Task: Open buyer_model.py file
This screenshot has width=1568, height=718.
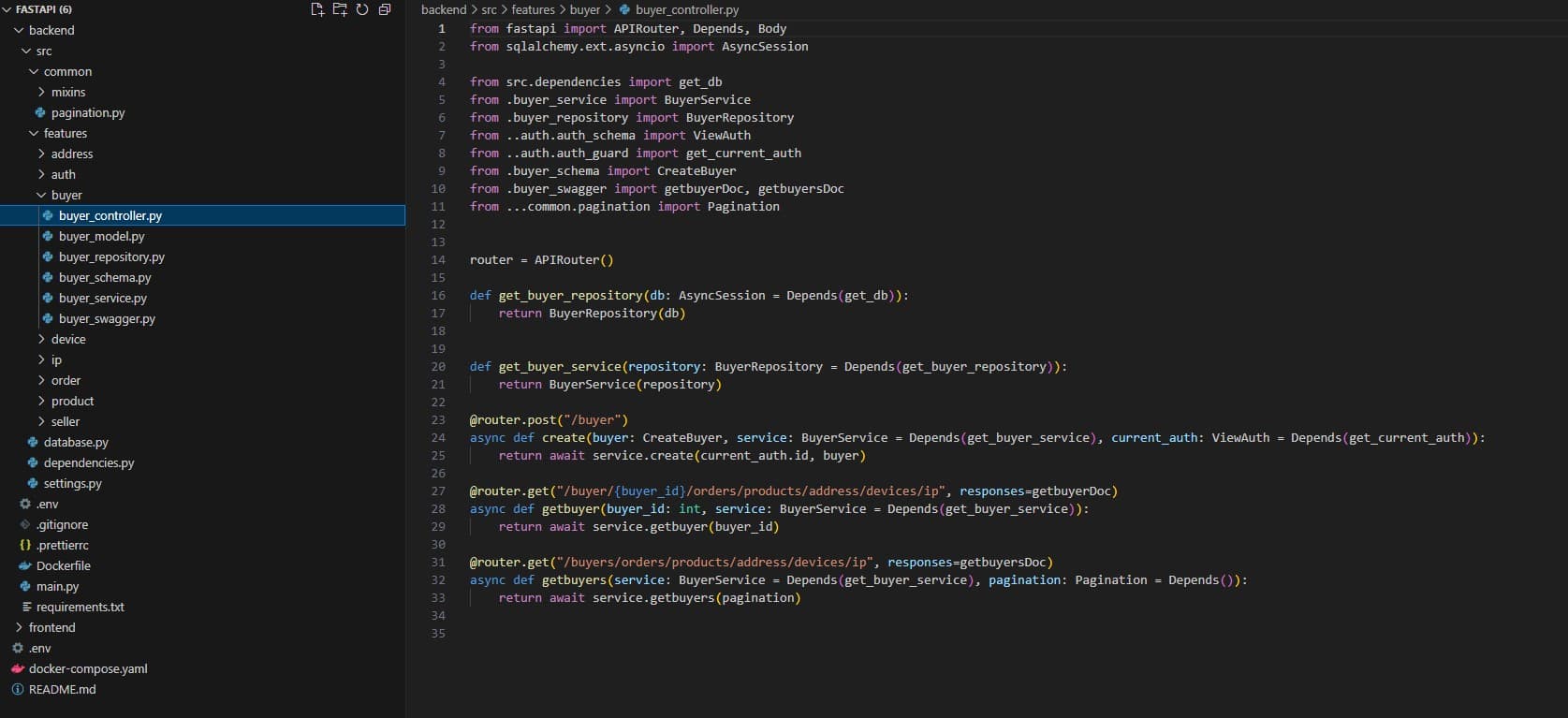Action: 101,236
